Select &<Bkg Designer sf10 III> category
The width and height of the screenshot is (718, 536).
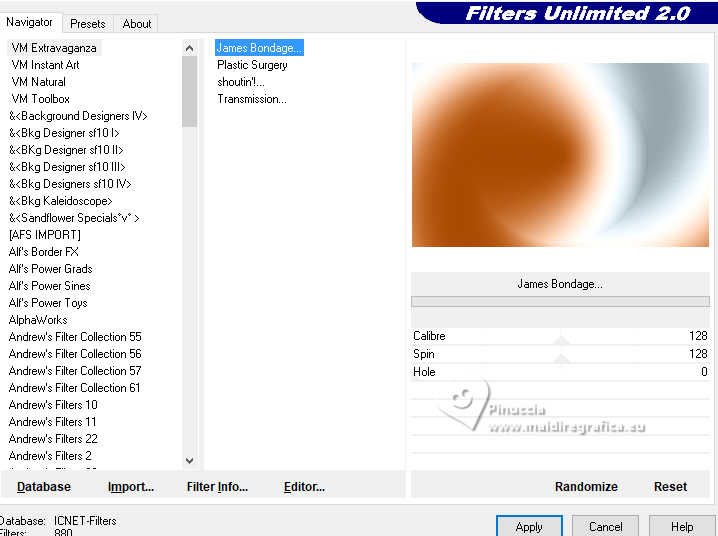pos(67,167)
